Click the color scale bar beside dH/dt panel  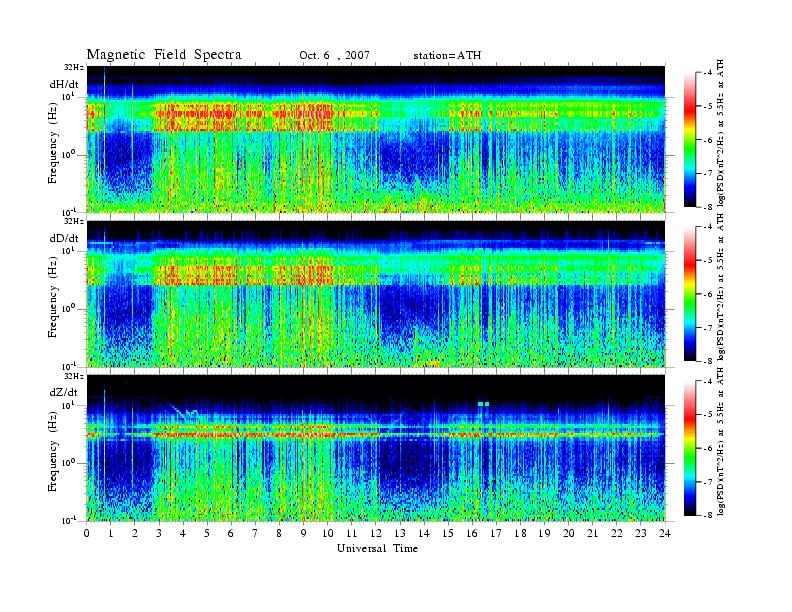click(x=689, y=140)
